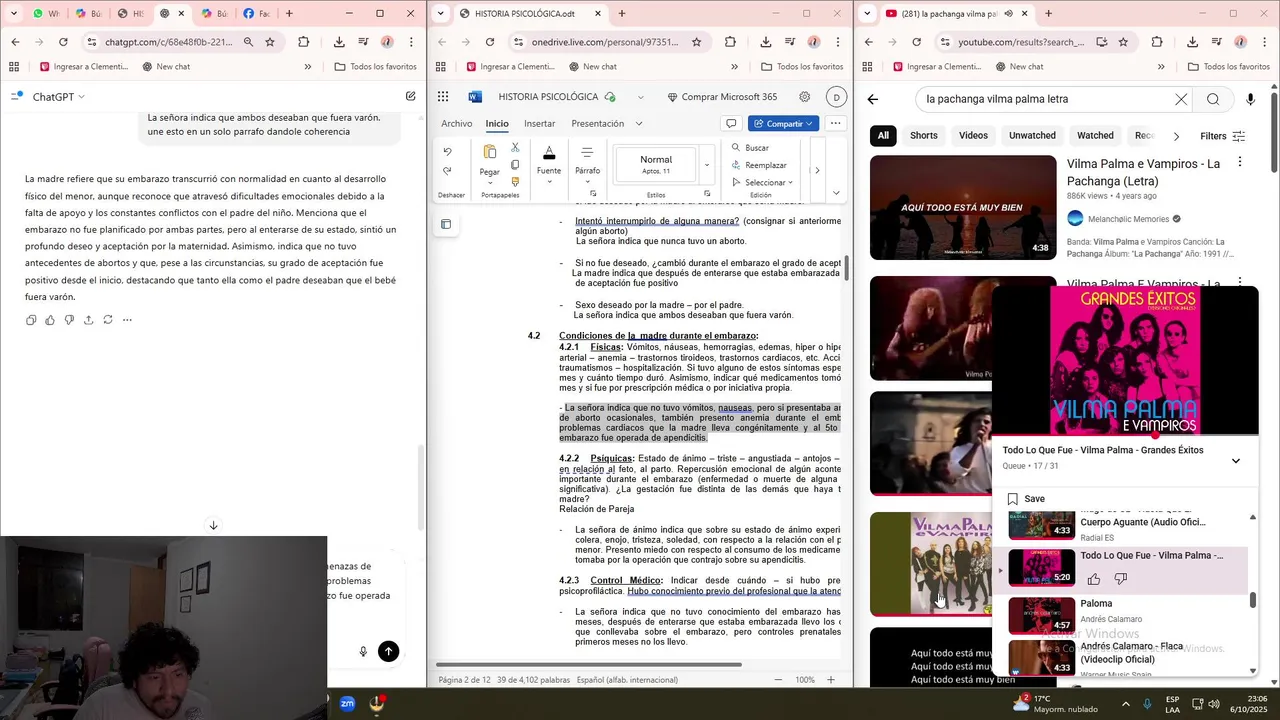Open the ChatGPT model selector dropdown

point(59,97)
